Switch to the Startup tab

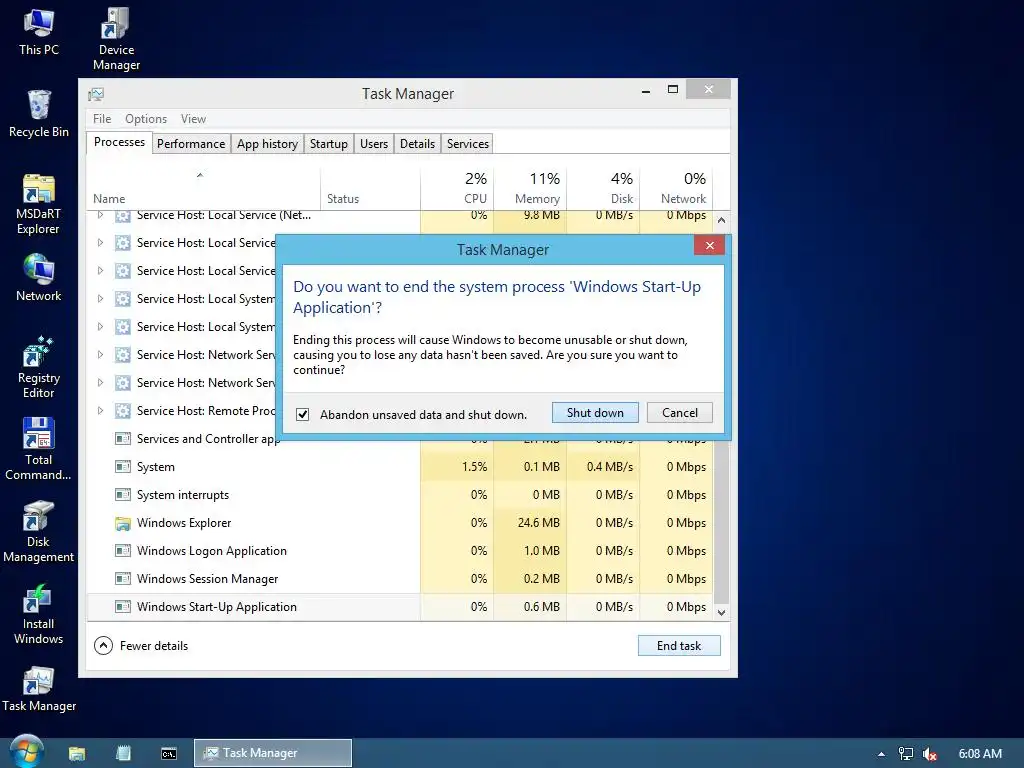coord(328,144)
